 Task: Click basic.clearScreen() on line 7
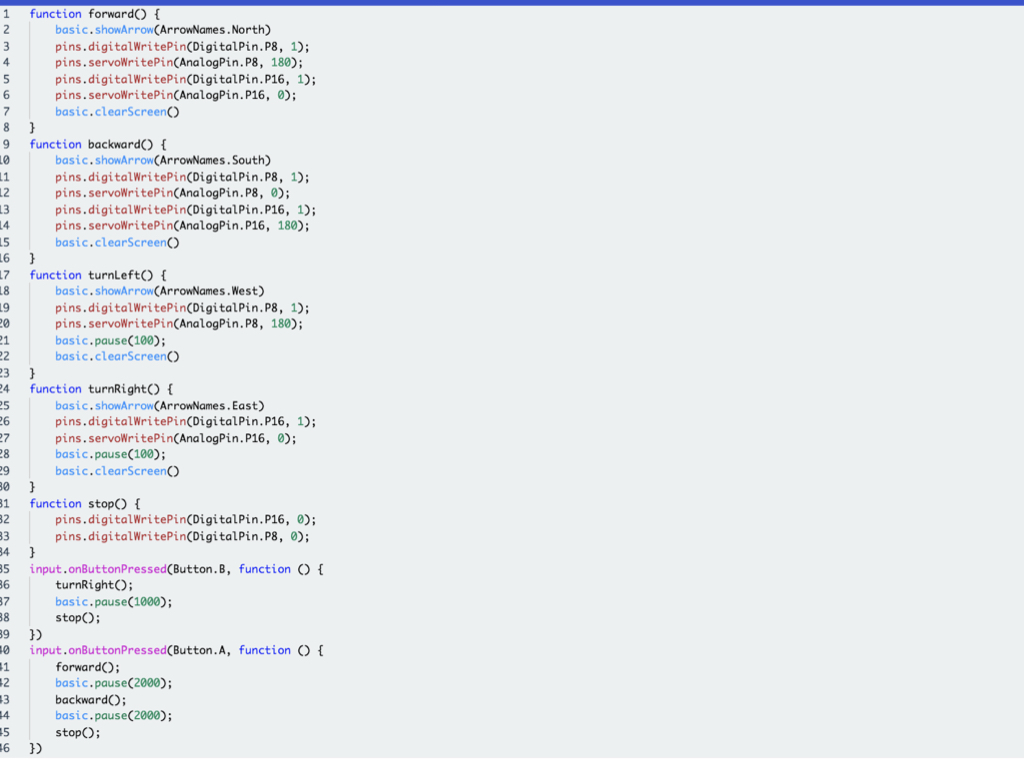(118, 112)
